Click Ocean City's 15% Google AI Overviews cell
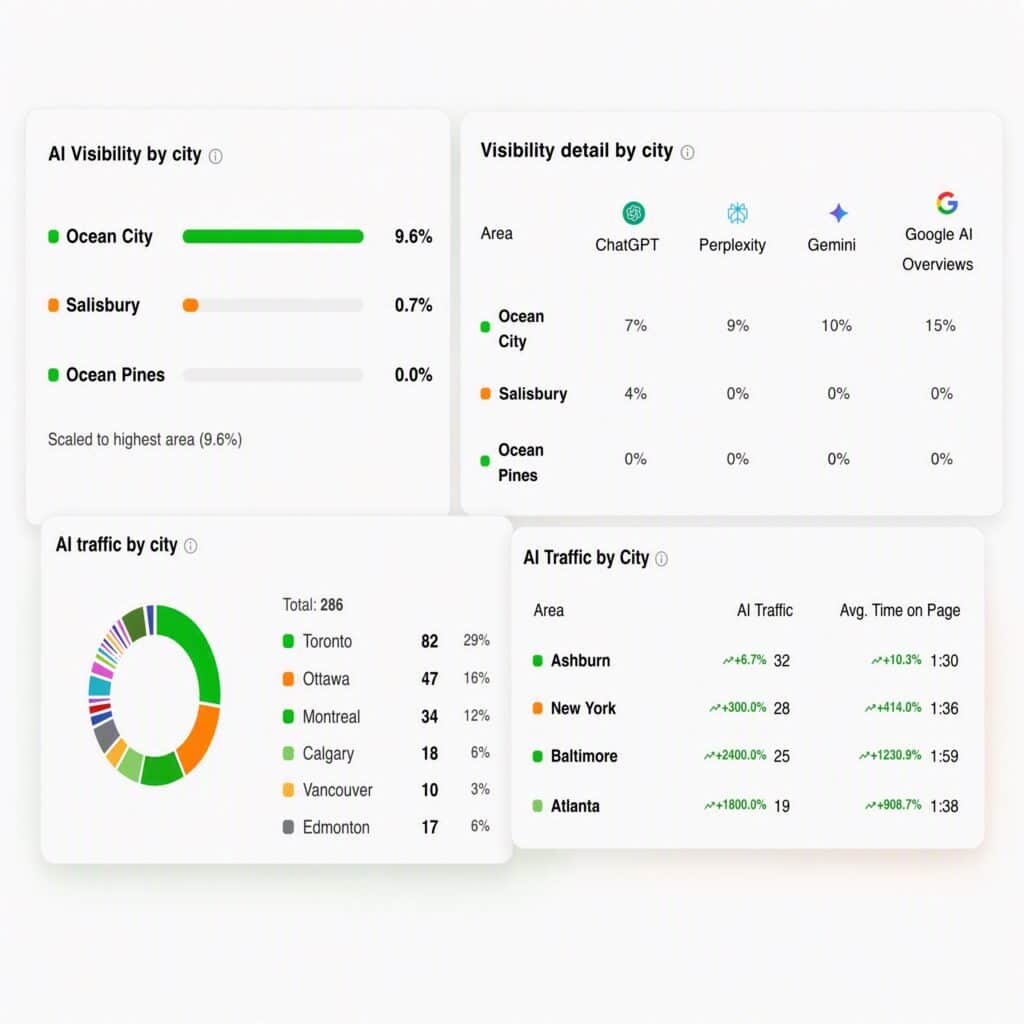Image resolution: width=1024 pixels, height=1024 pixels. [x=940, y=326]
